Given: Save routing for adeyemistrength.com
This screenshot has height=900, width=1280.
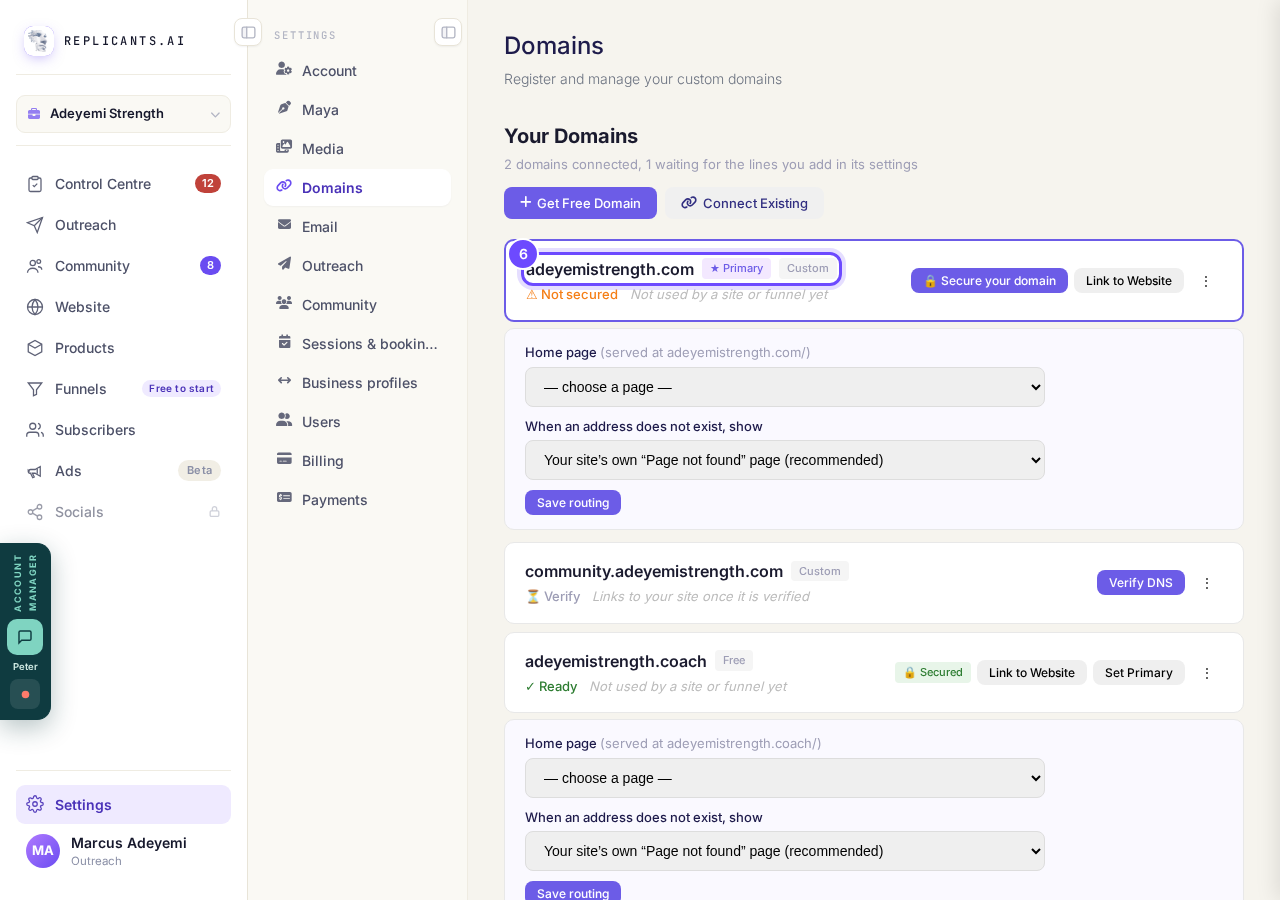Looking at the screenshot, I should click(573, 503).
